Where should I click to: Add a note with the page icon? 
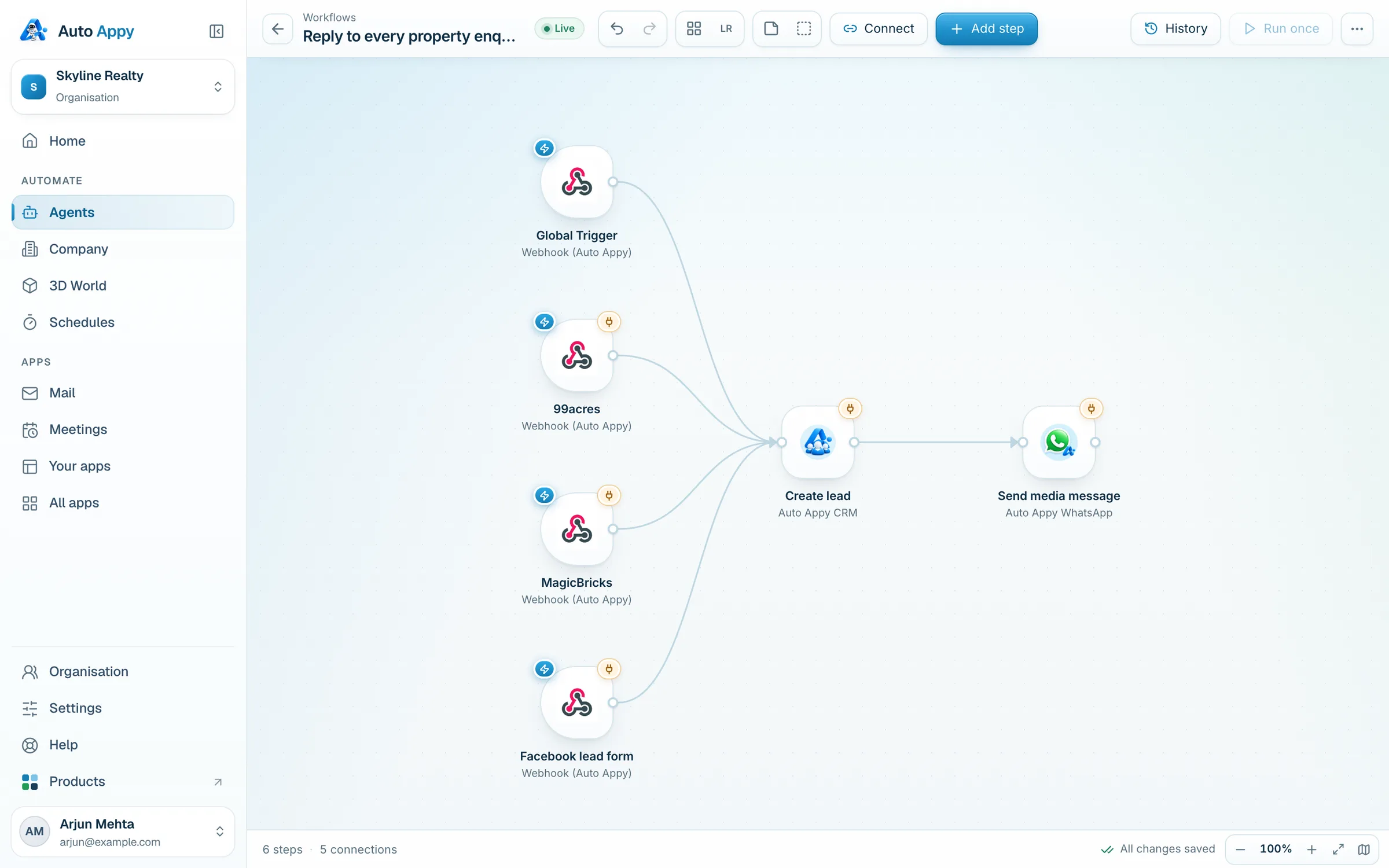point(771,28)
